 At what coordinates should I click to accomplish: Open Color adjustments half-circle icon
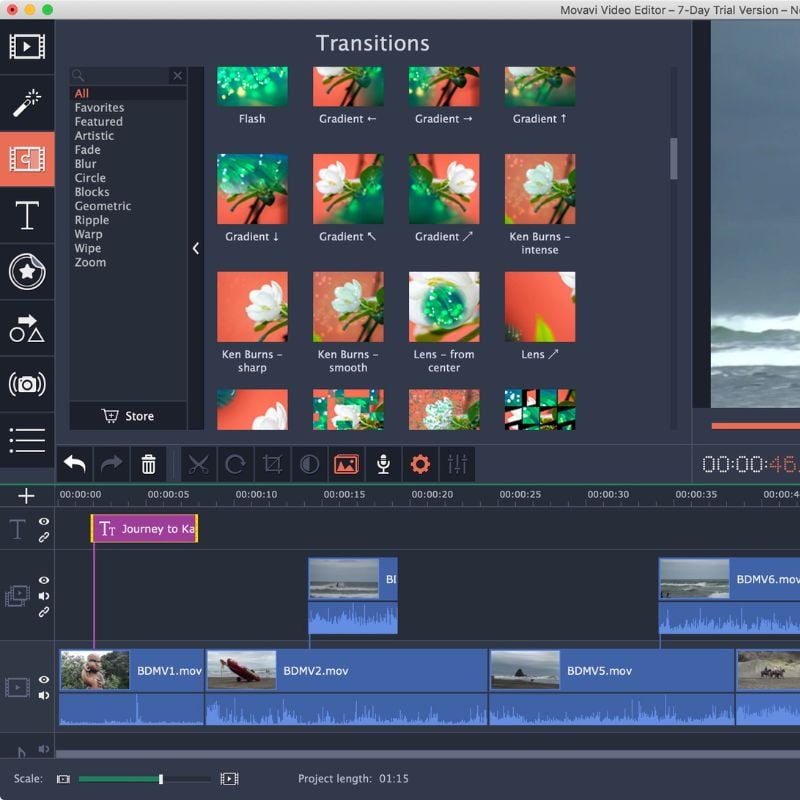click(x=309, y=464)
